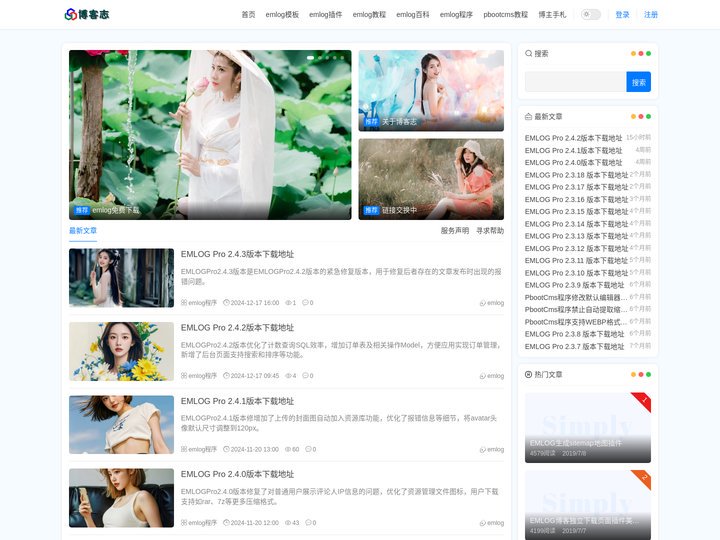This screenshot has width=720, height=540.
Task: Open hot article EMLOG生成sitemap地图插件
Action: tap(588, 428)
